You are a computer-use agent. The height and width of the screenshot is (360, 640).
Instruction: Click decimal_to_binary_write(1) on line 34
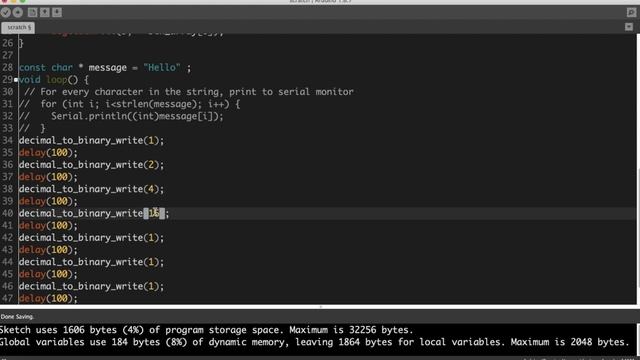[91, 140]
